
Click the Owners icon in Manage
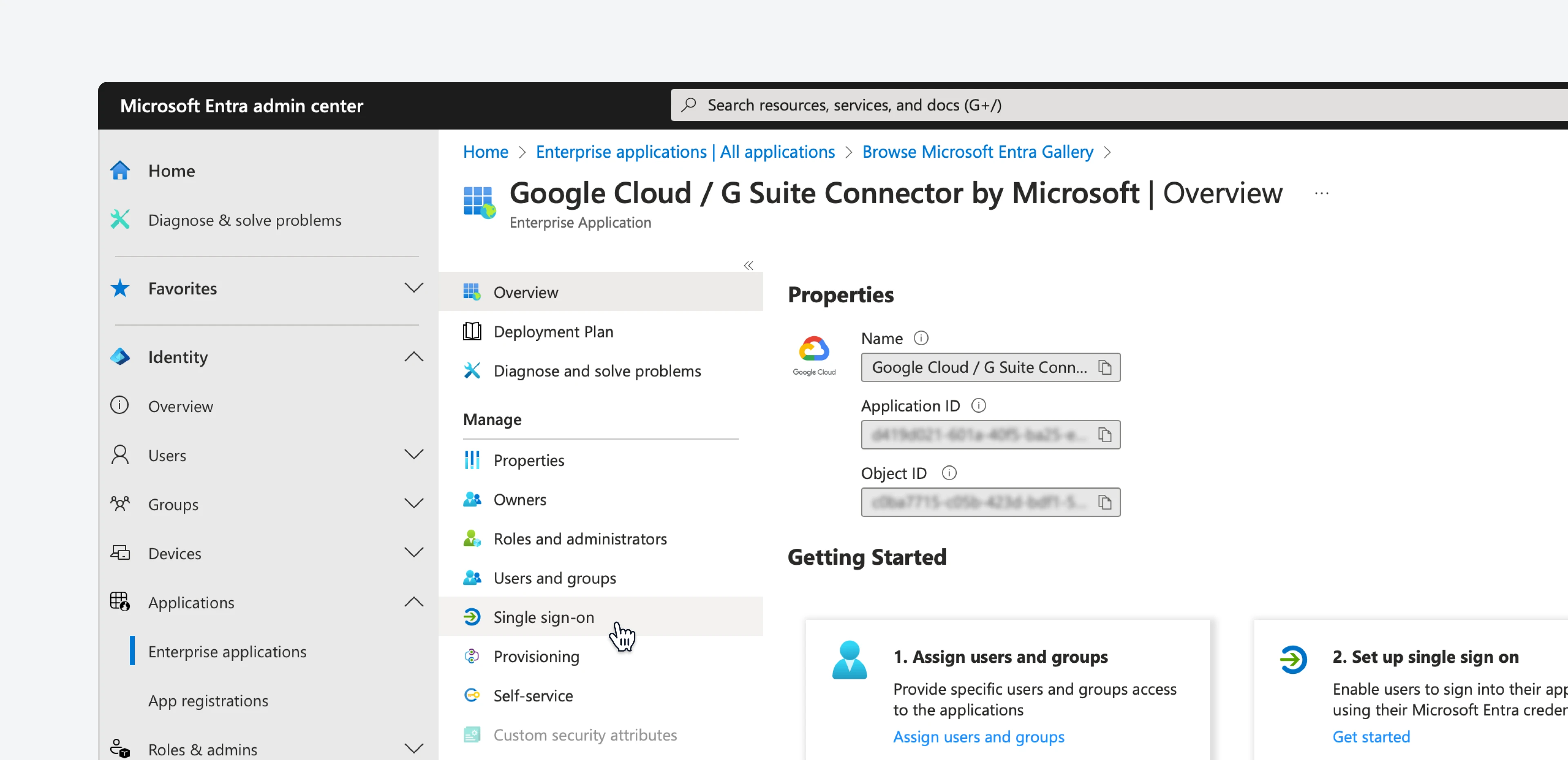pos(472,499)
